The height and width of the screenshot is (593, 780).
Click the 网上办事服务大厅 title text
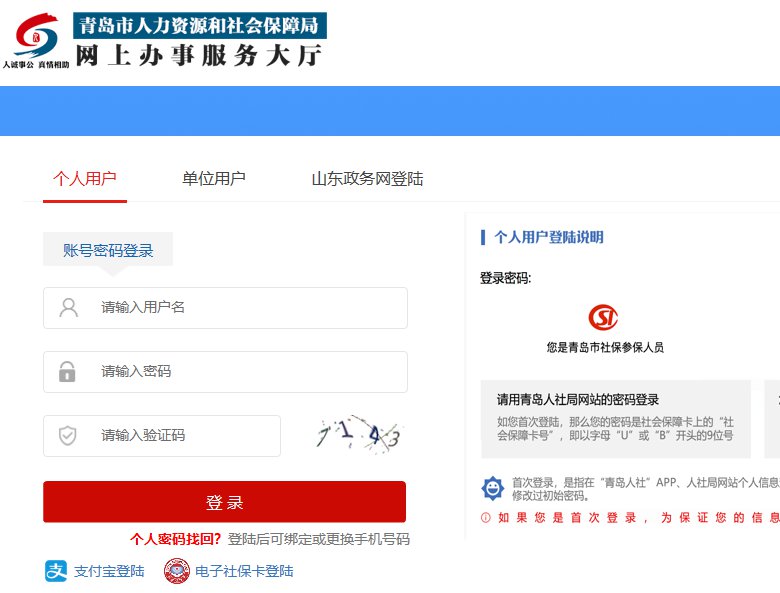click(x=199, y=55)
